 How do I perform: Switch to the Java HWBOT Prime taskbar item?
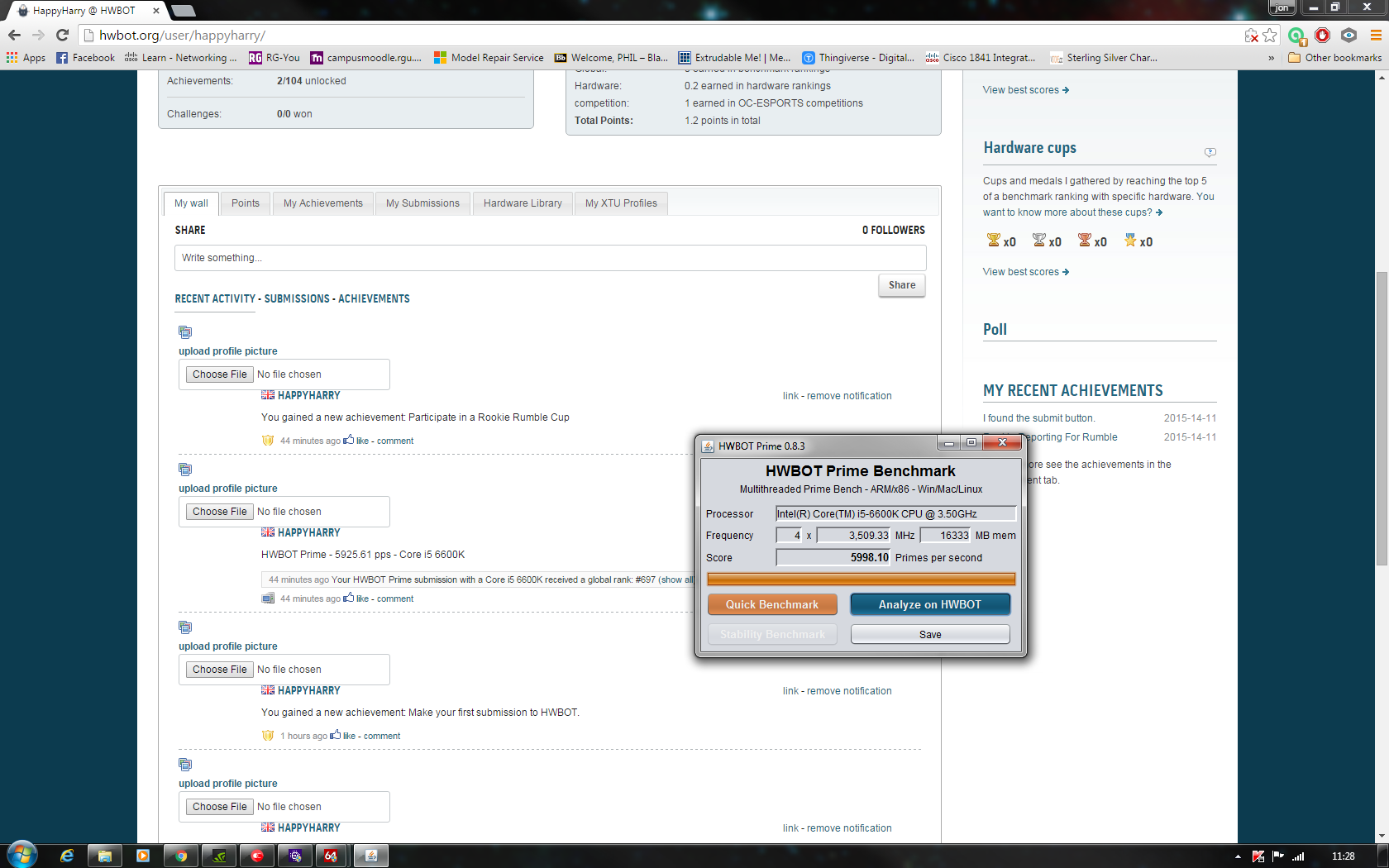(x=371, y=856)
